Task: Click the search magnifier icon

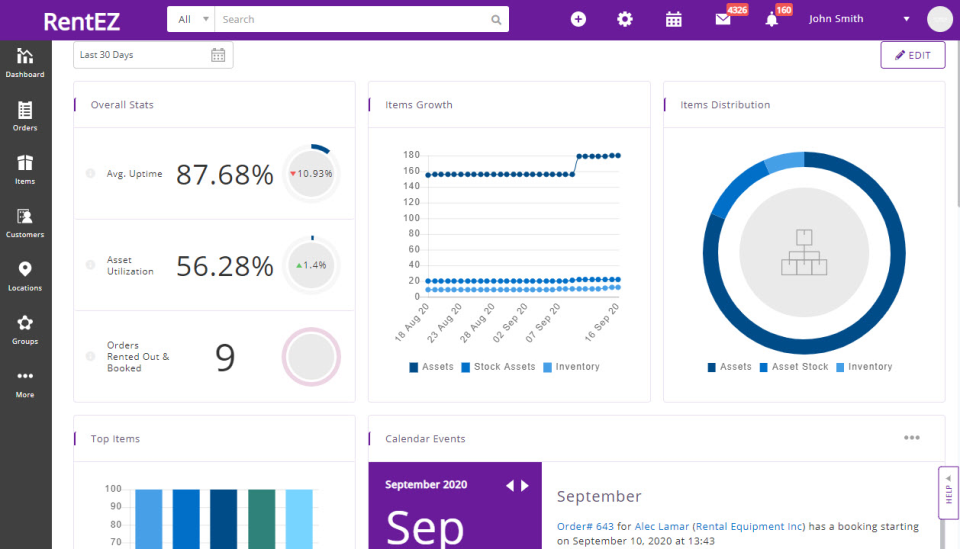Action: (496, 19)
